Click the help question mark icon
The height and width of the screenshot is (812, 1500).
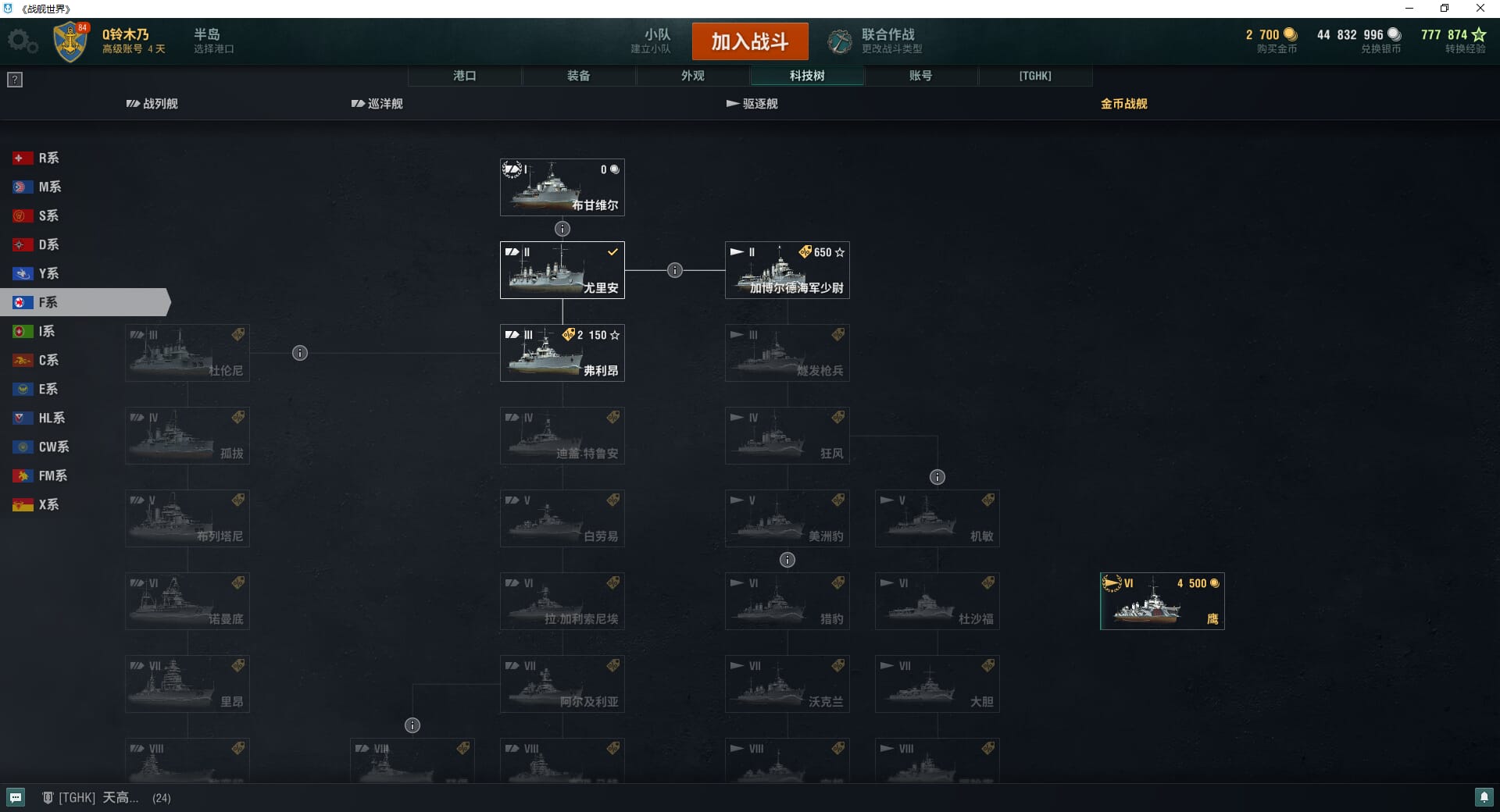pos(15,80)
